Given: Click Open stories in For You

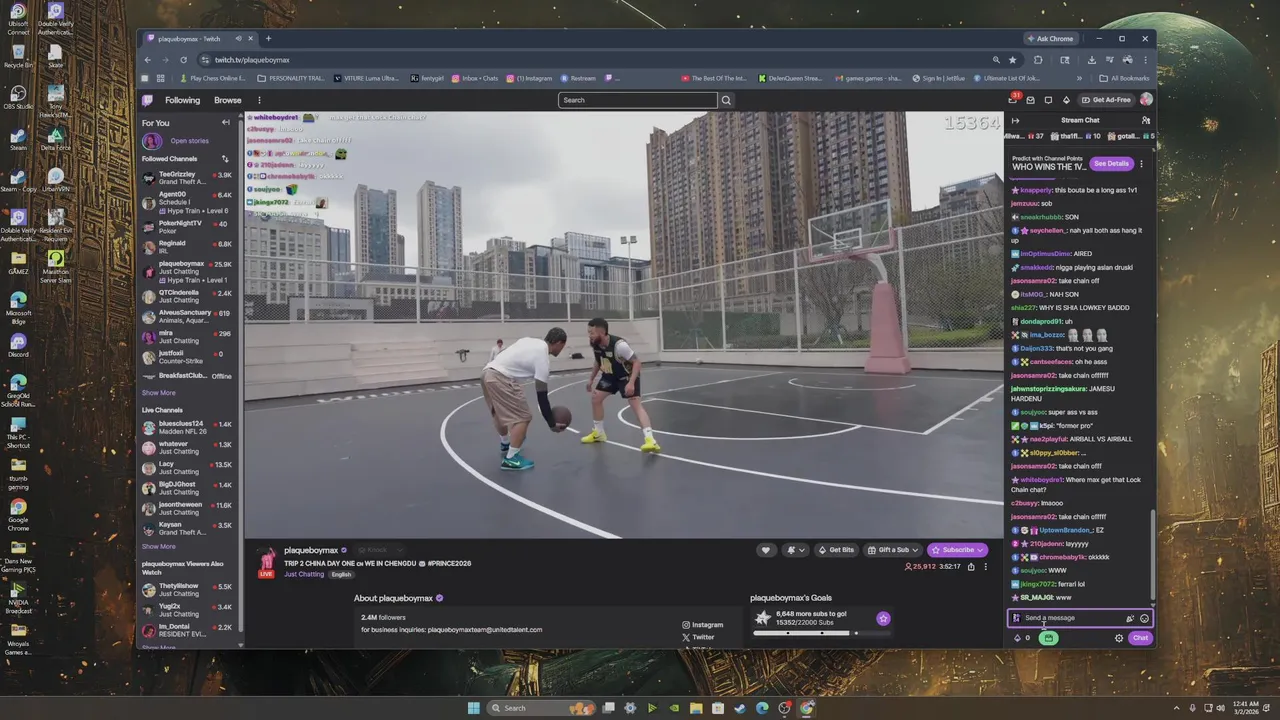Looking at the screenshot, I should tap(189, 141).
